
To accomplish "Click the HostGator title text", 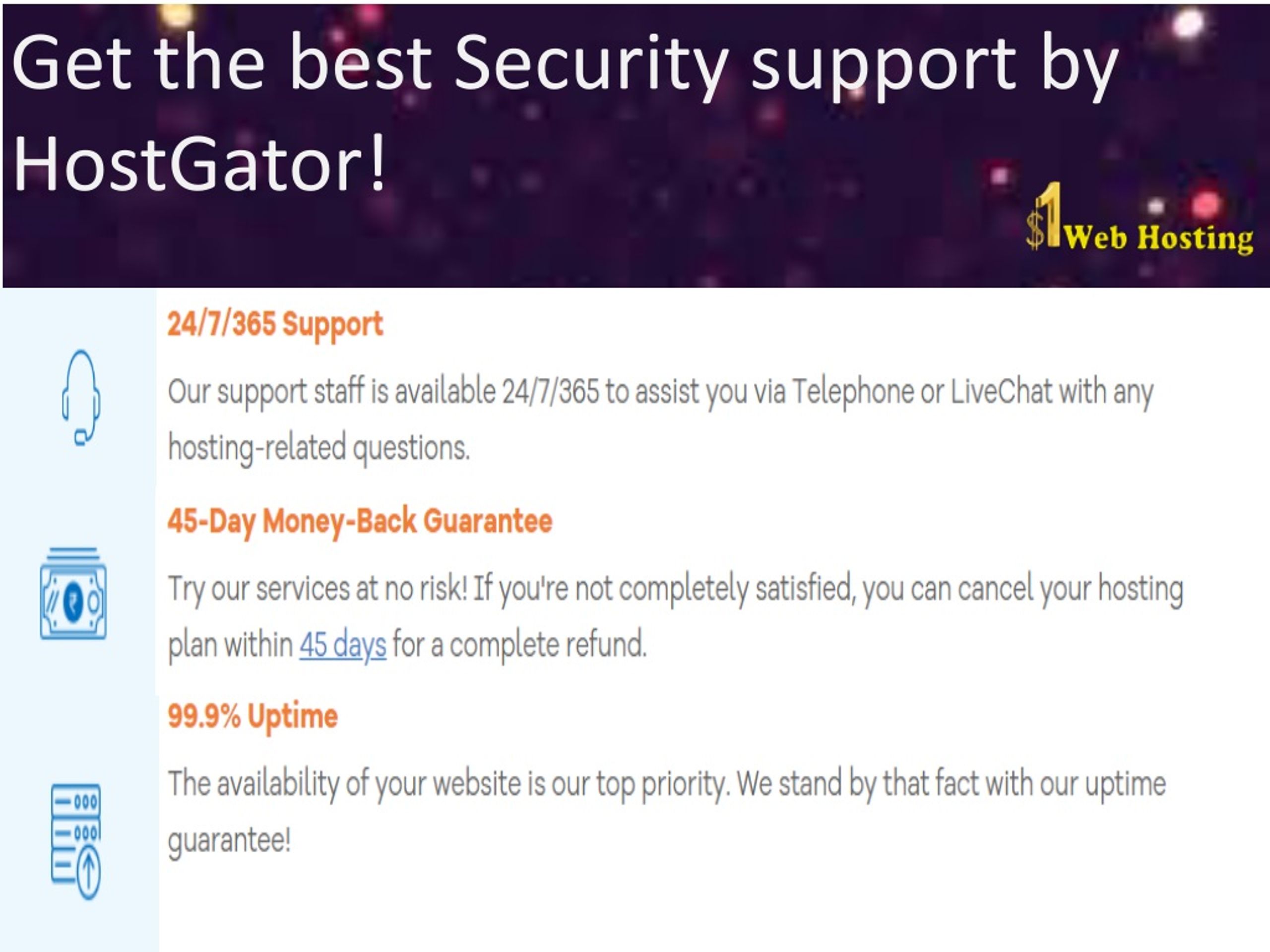I will (198, 163).
